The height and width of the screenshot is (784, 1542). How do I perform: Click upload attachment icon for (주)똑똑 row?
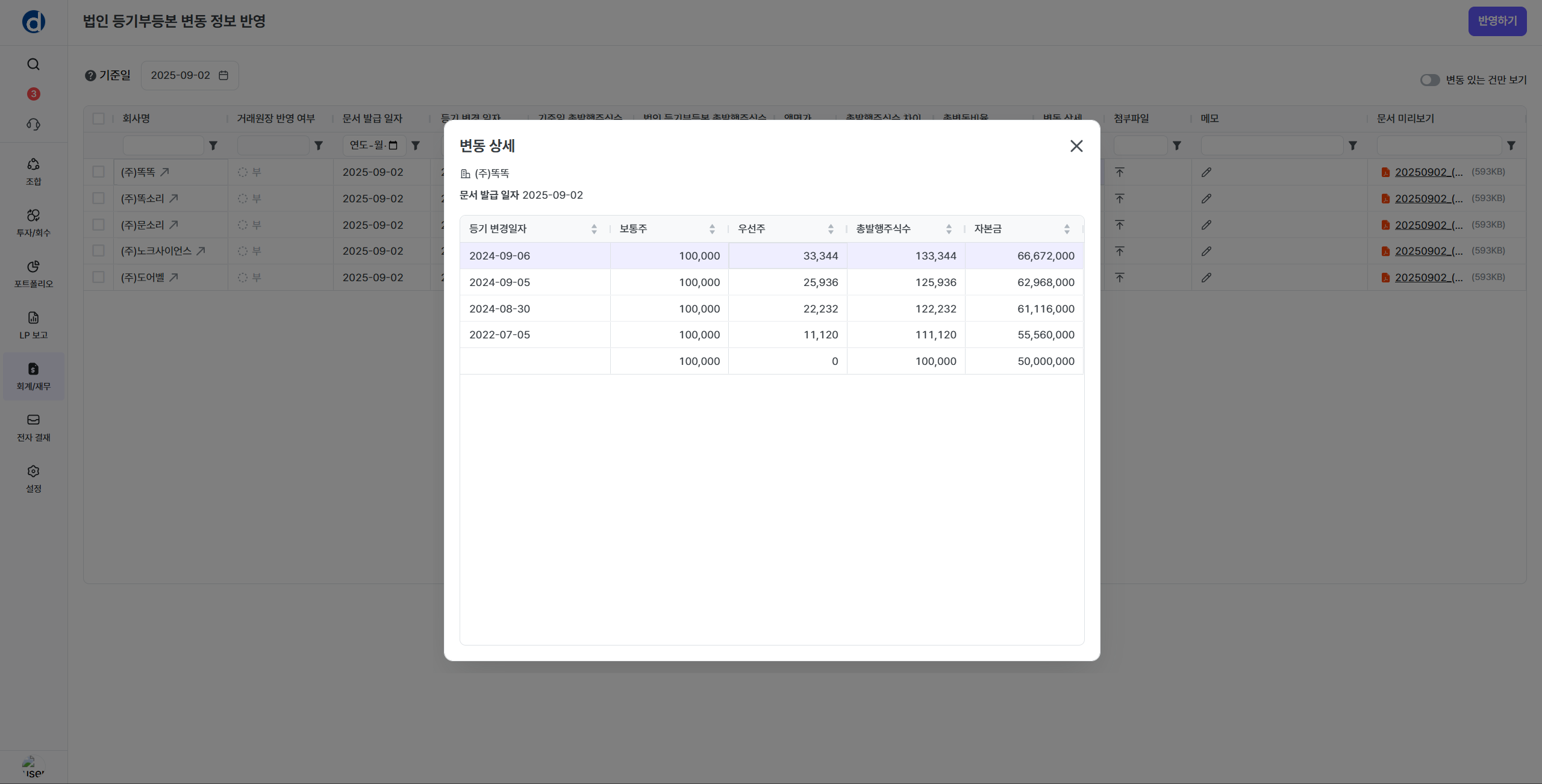(x=1119, y=172)
